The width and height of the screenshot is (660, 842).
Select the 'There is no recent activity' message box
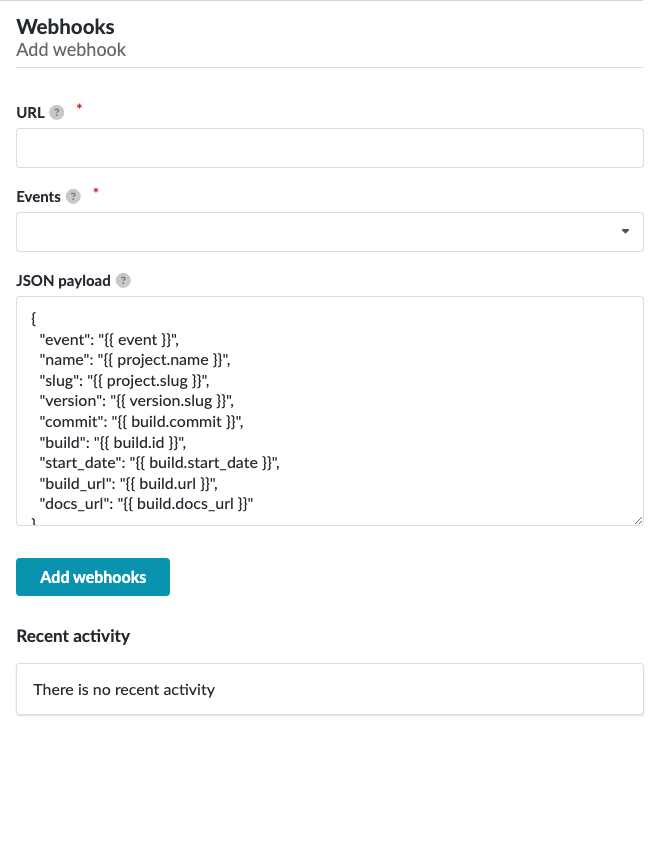pos(330,688)
